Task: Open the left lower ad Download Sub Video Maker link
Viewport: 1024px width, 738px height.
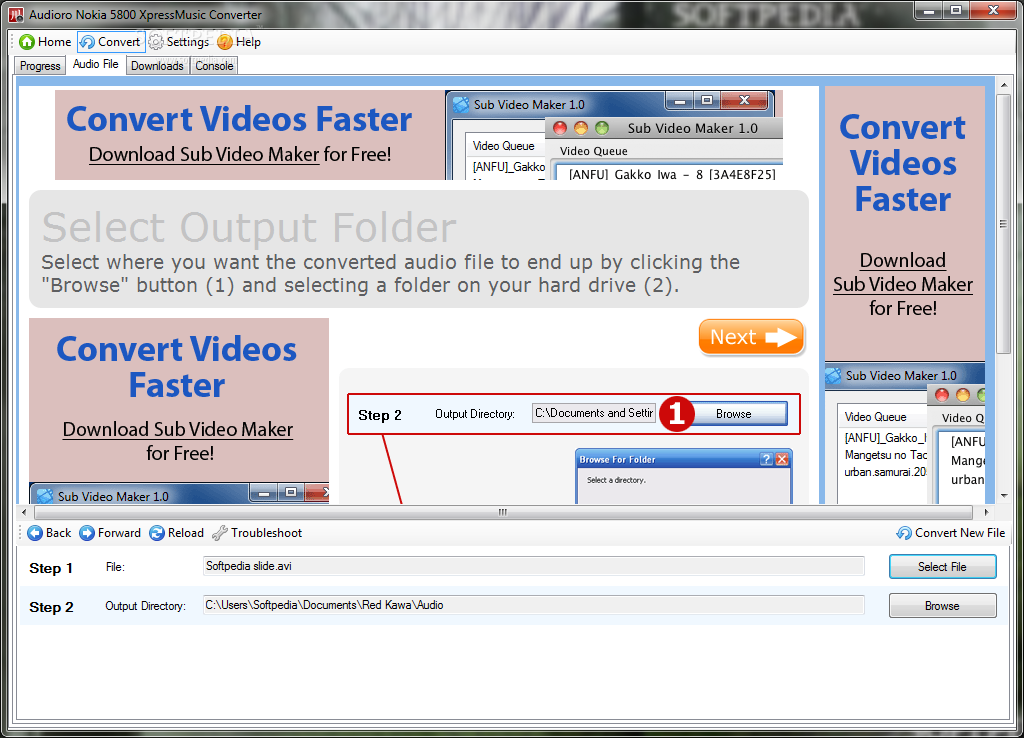Action: point(178,429)
